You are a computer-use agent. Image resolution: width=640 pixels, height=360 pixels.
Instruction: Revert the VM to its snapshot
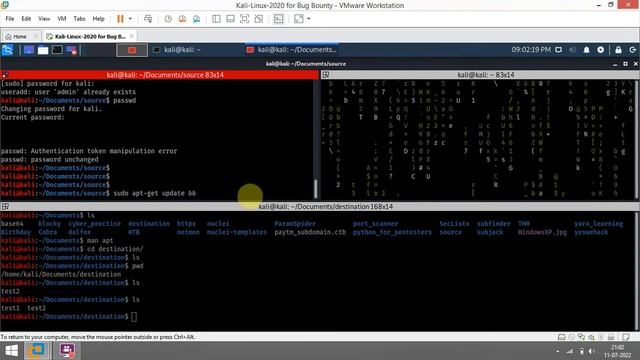[182, 19]
